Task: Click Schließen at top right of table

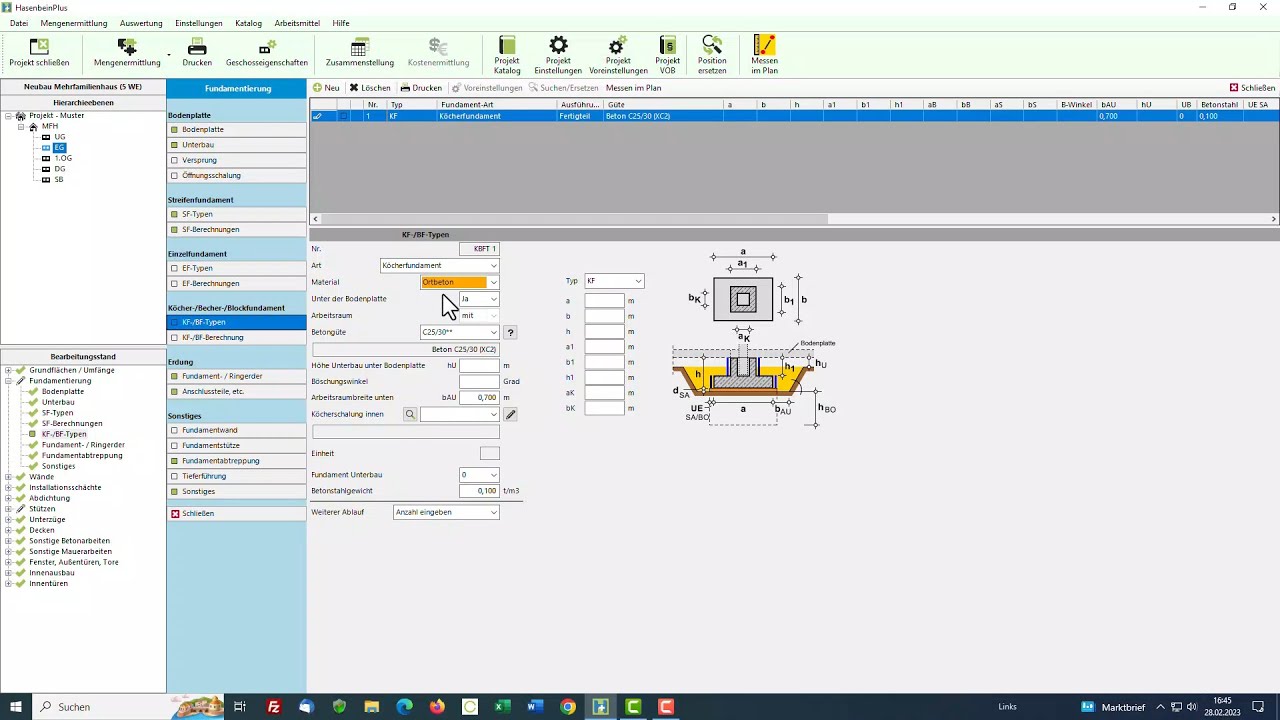Action: click(1252, 88)
